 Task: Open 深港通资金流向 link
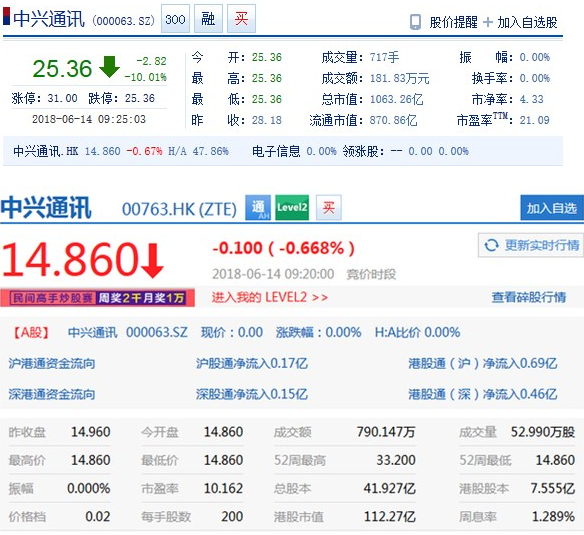click(x=52, y=395)
